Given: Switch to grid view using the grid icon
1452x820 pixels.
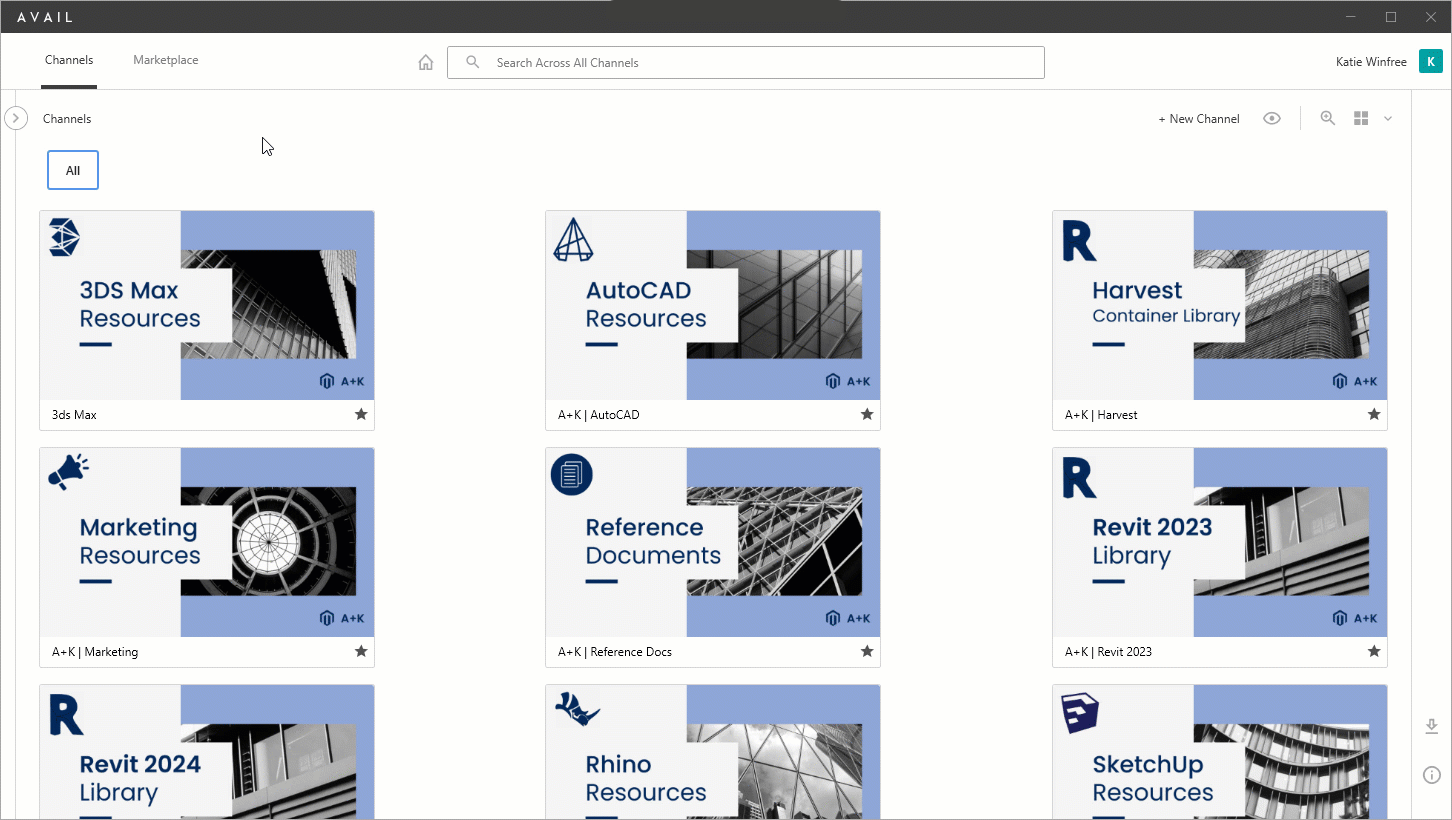Looking at the screenshot, I should pyautogui.click(x=1360, y=118).
